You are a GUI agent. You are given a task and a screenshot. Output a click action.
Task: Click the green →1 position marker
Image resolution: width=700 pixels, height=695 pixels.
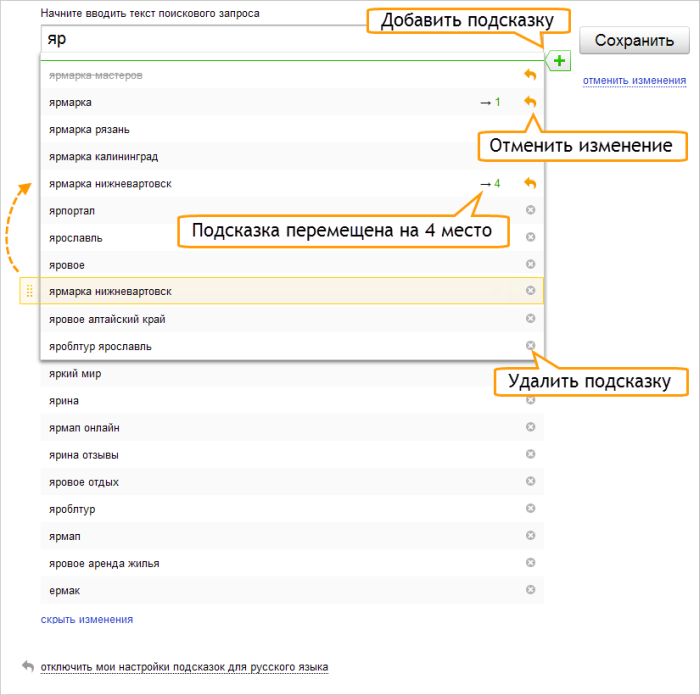click(490, 102)
